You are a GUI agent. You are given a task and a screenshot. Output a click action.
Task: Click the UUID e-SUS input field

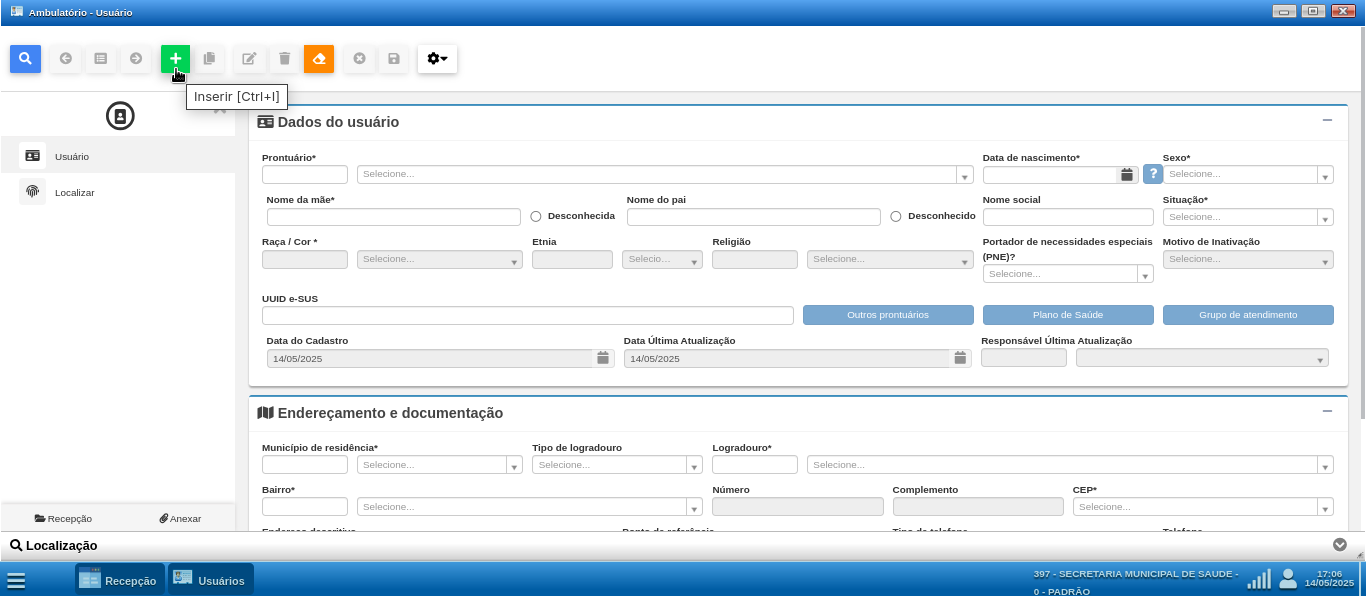pyautogui.click(x=527, y=316)
